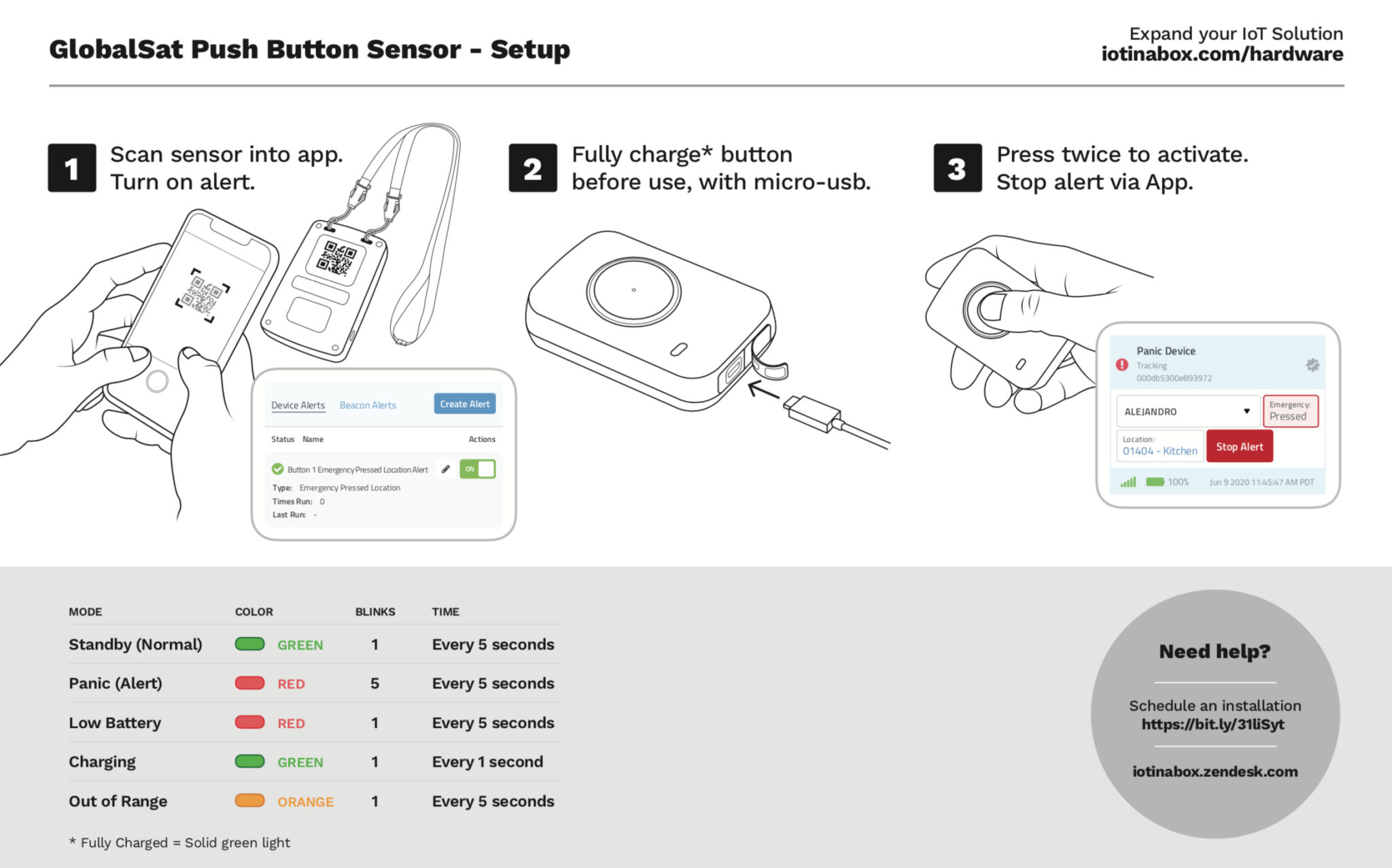Switch to the Device Alerts tab

[298, 404]
